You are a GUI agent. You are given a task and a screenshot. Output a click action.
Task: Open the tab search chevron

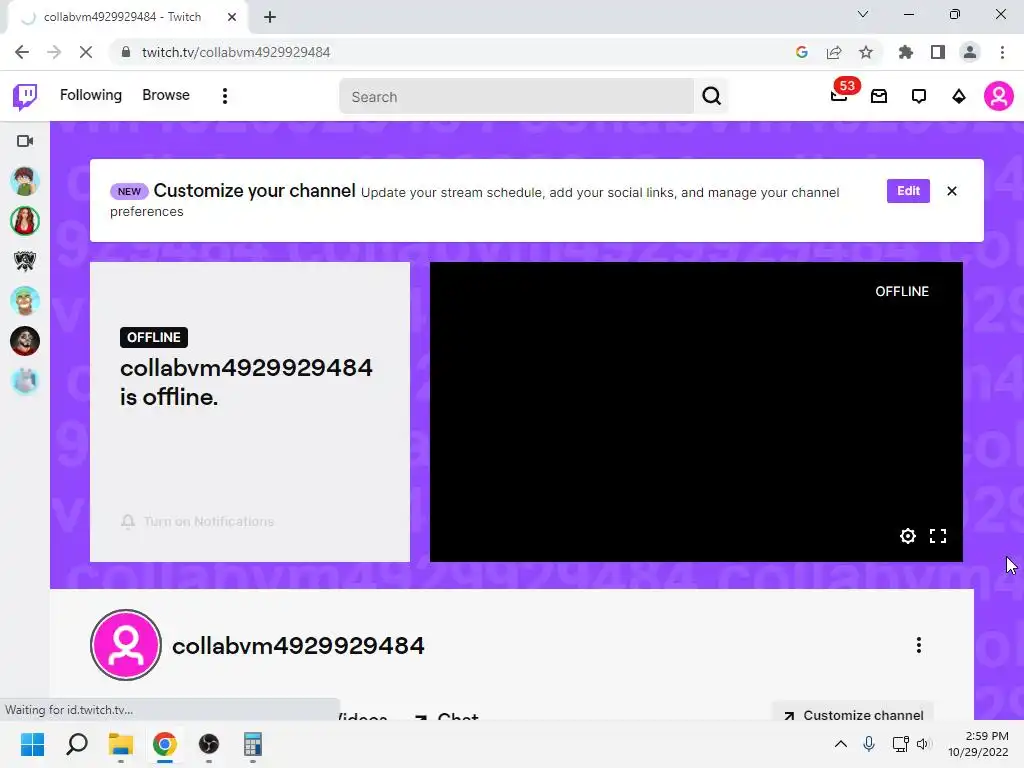click(863, 14)
